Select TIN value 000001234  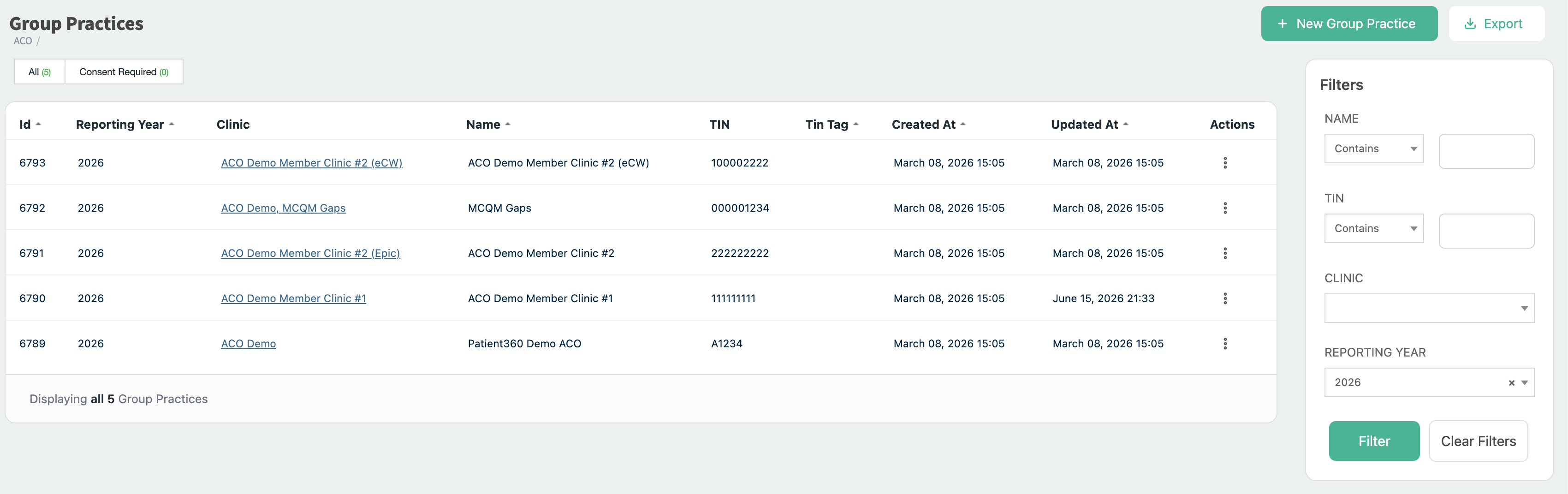click(740, 208)
